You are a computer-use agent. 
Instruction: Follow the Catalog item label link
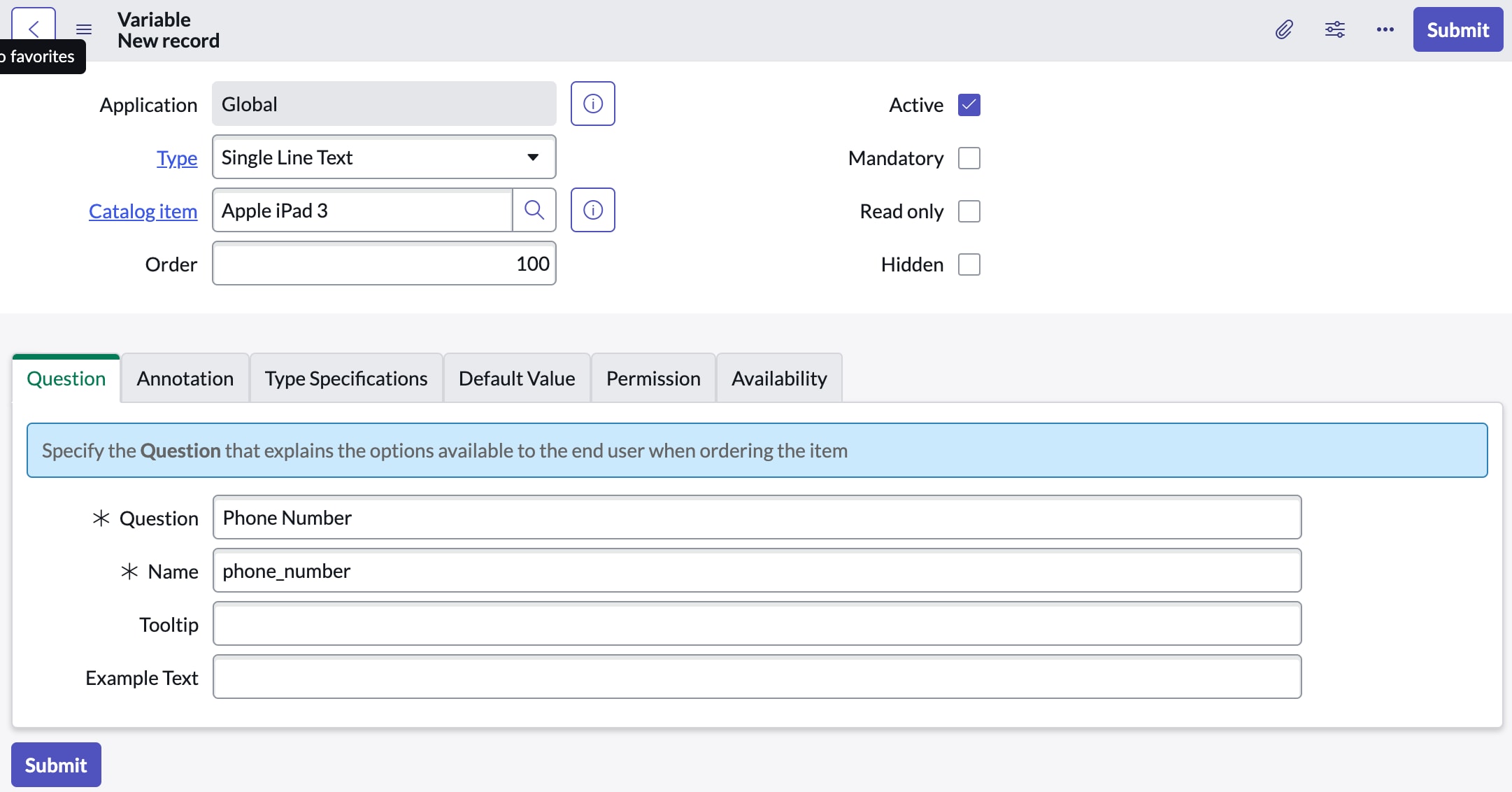pyautogui.click(x=143, y=211)
